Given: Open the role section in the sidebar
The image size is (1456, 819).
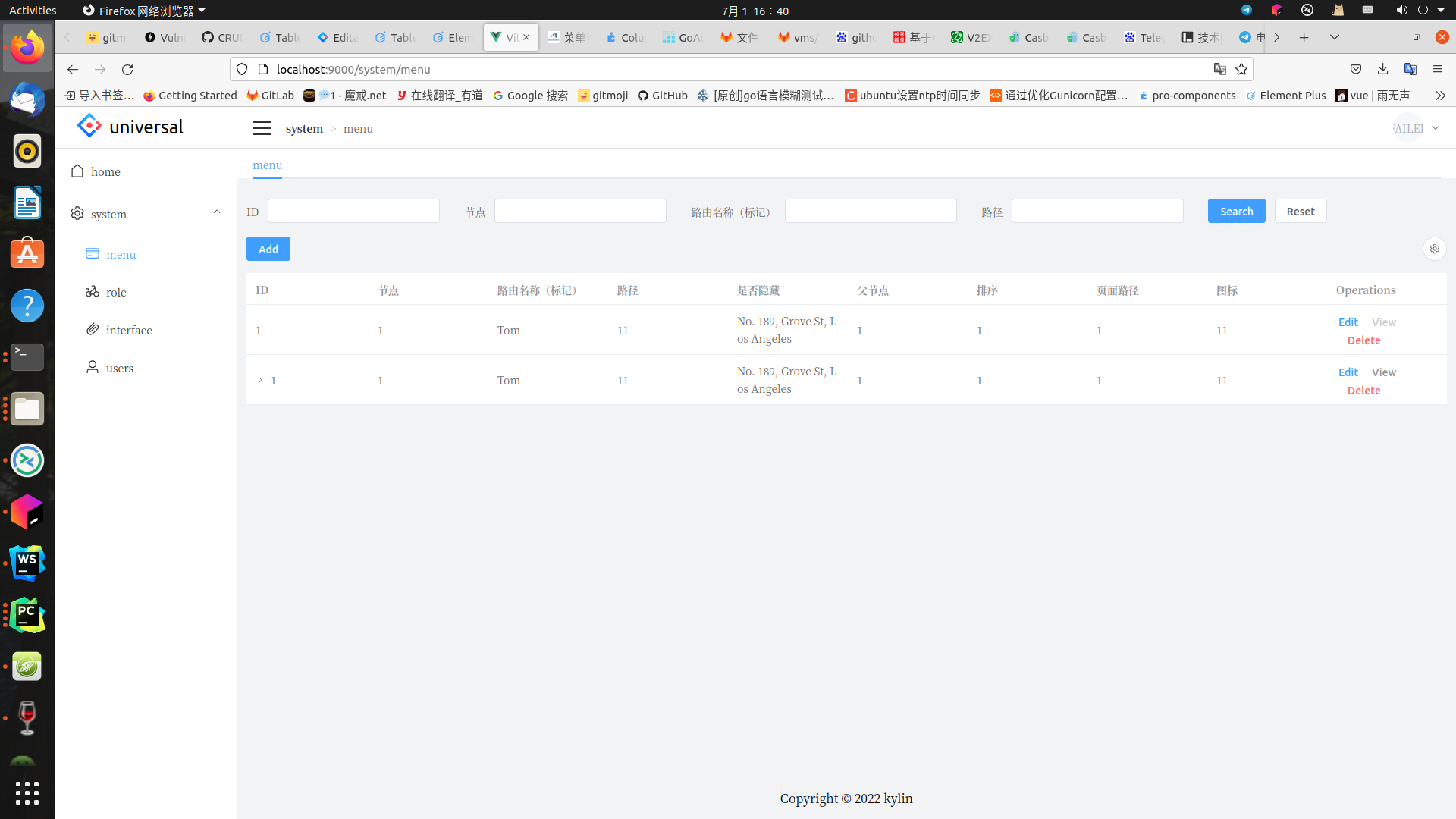Looking at the screenshot, I should click(x=116, y=292).
